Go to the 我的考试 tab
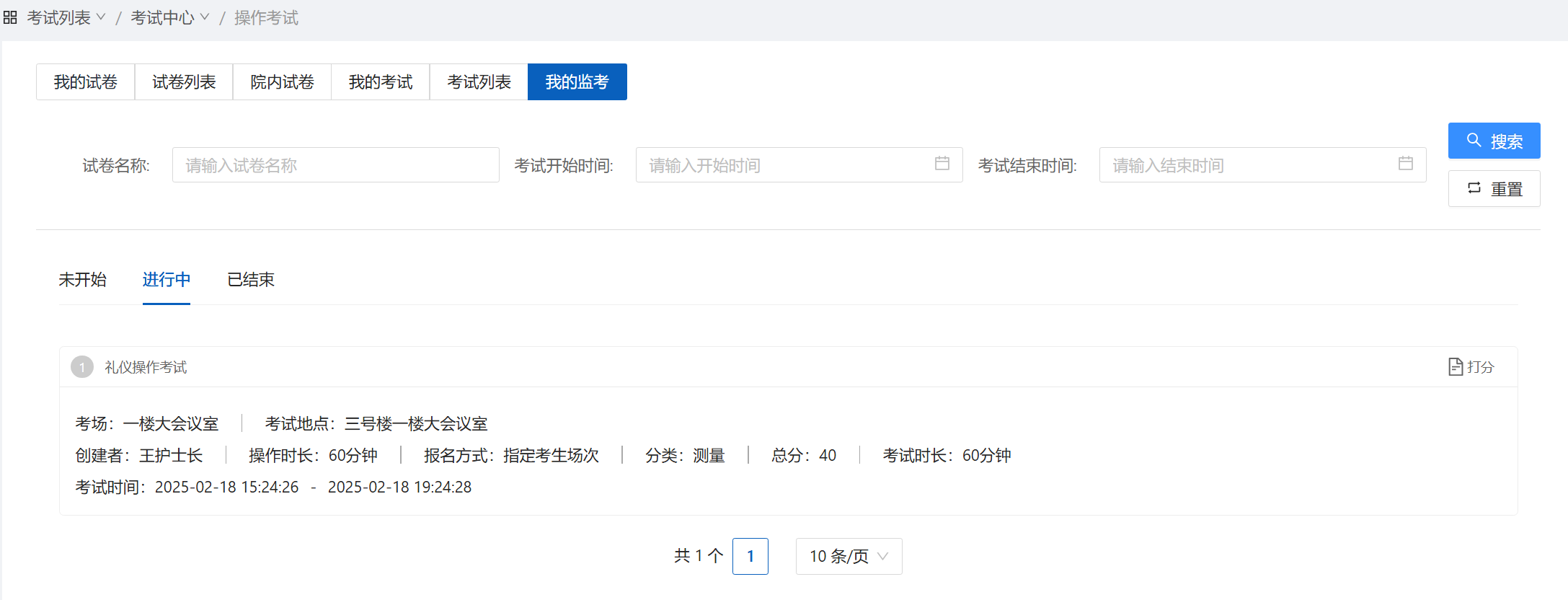Screen dimensions: 1568x600 (x=381, y=82)
